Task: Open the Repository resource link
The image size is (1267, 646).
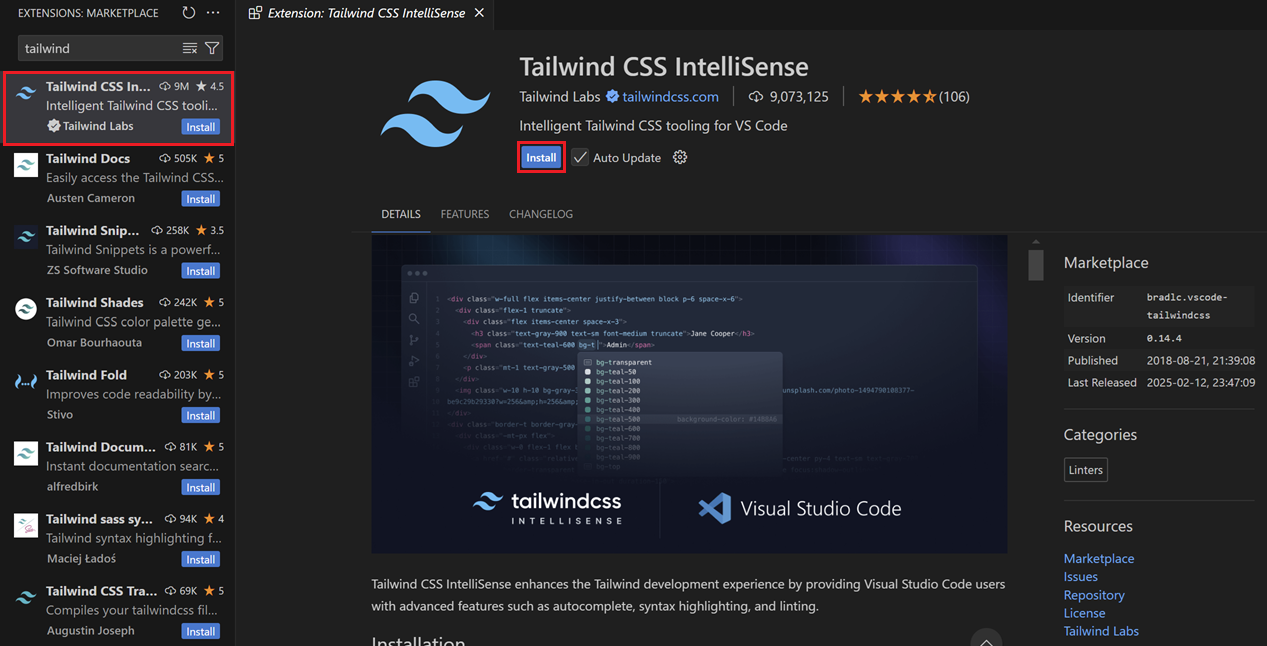Action: (1094, 595)
